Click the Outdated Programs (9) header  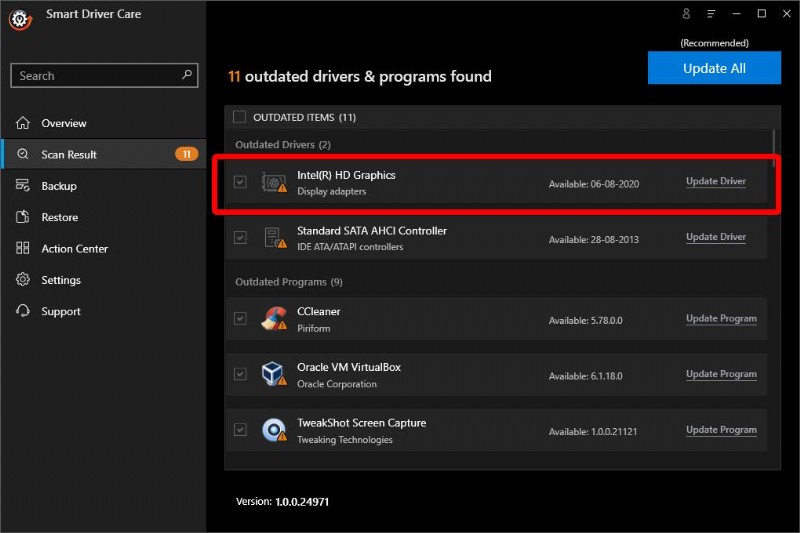(x=289, y=282)
